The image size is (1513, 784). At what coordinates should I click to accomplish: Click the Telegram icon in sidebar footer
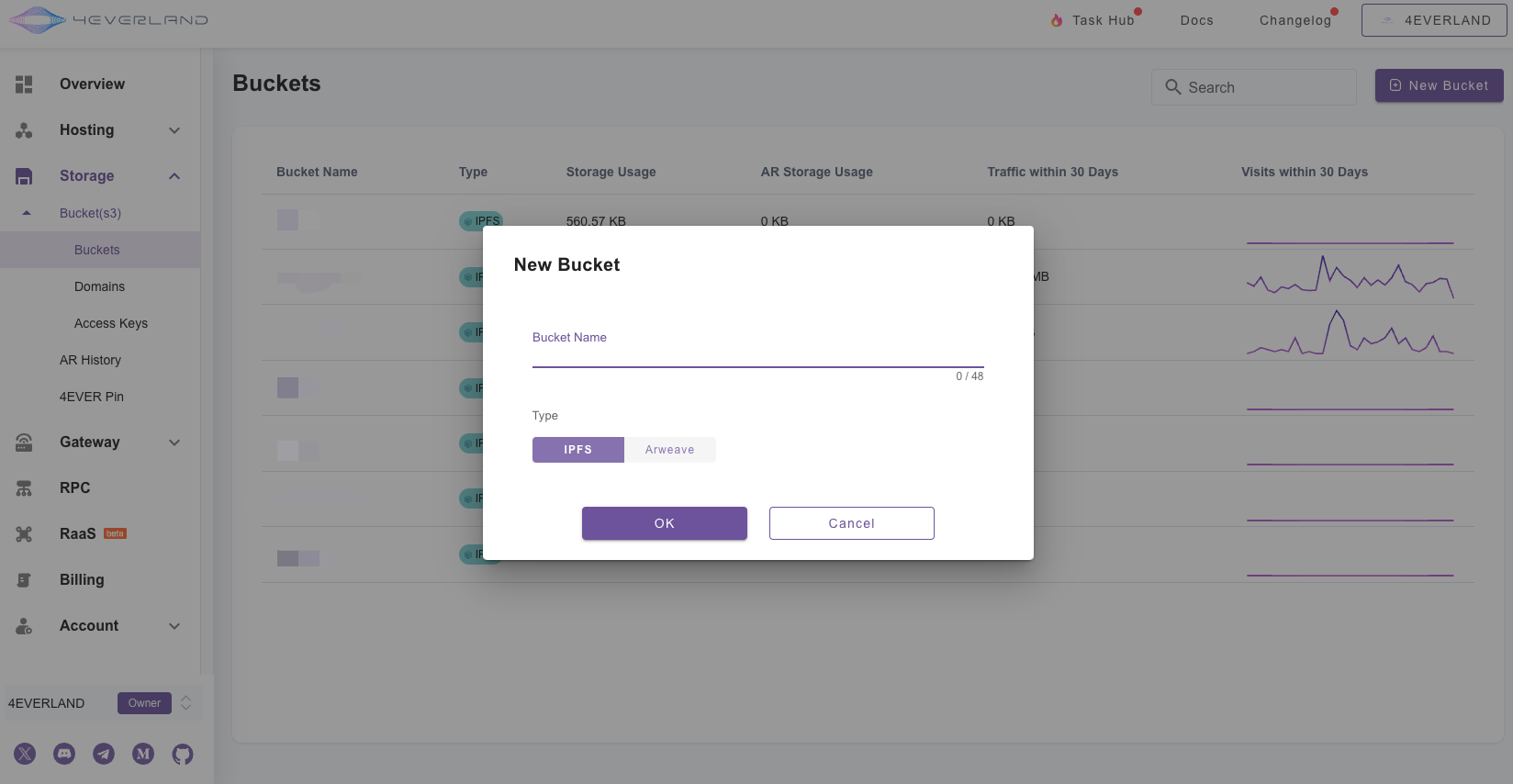pyautogui.click(x=104, y=754)
